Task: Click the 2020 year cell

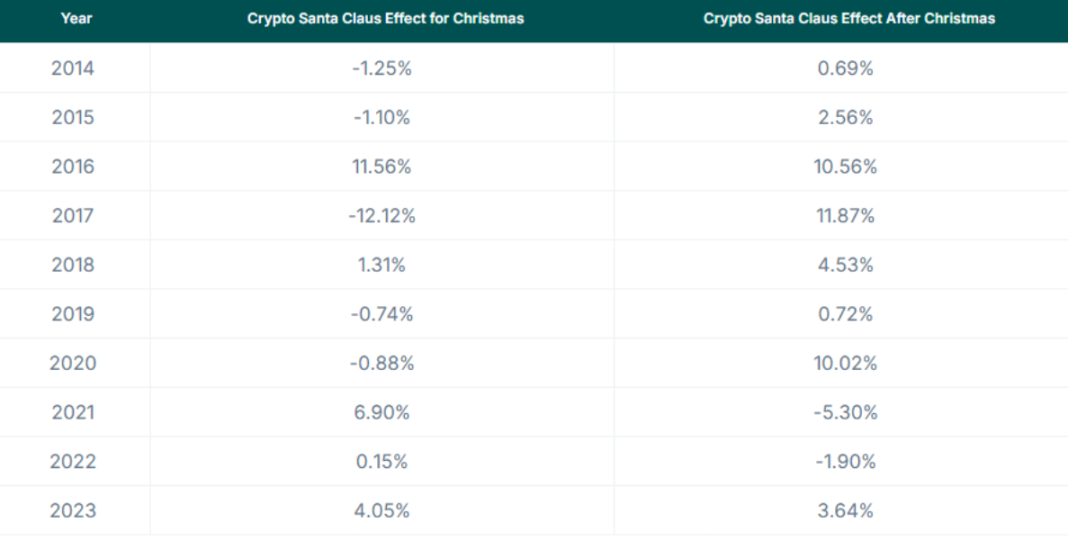Action: coord(73,363)
